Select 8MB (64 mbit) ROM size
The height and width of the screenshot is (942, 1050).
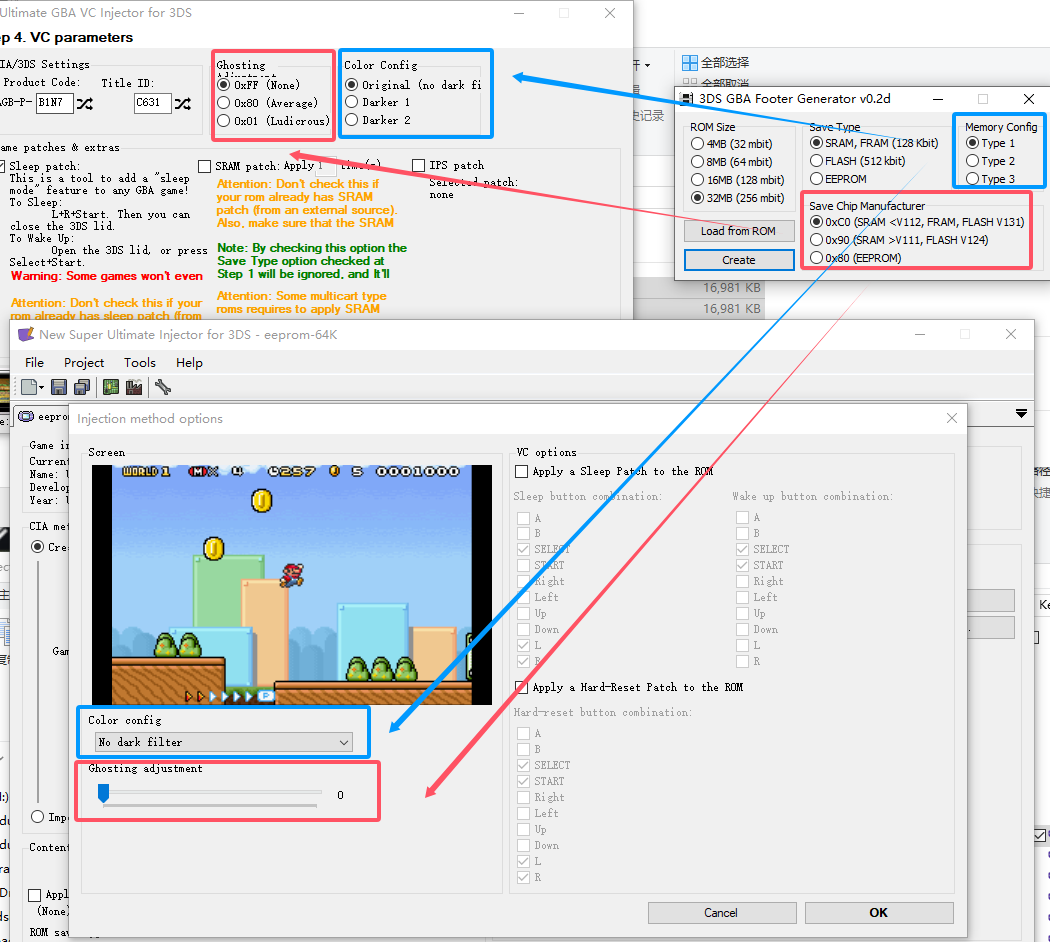coord(697,161)
